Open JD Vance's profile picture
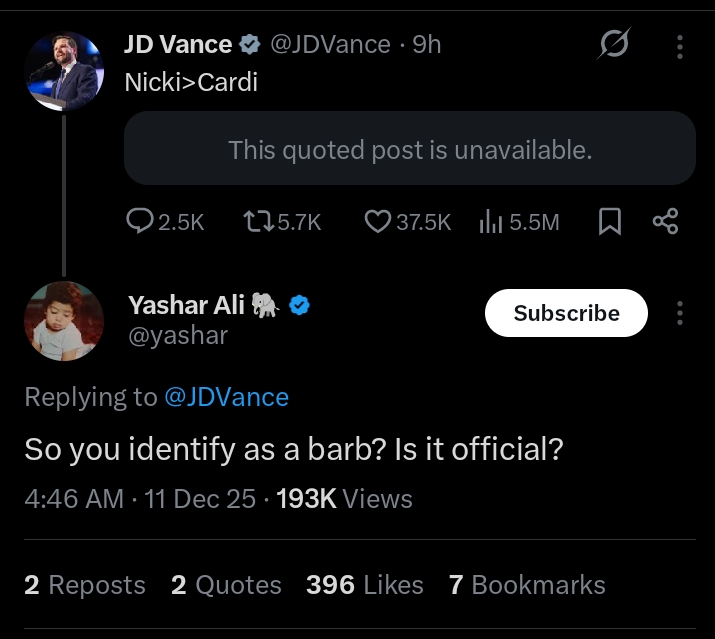 coord(64,71)
